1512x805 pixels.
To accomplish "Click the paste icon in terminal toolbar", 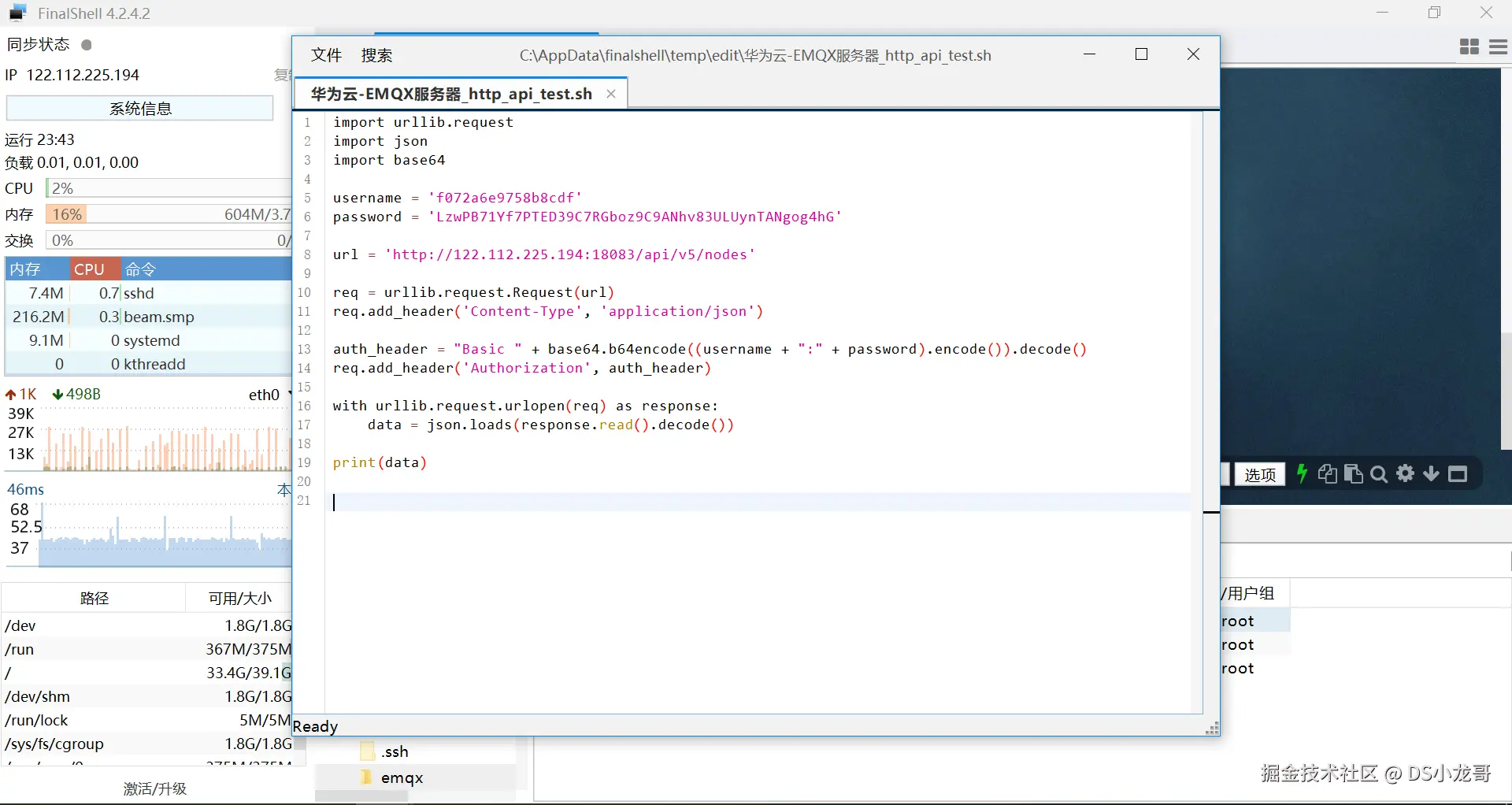I will (x=1354, y=473).
